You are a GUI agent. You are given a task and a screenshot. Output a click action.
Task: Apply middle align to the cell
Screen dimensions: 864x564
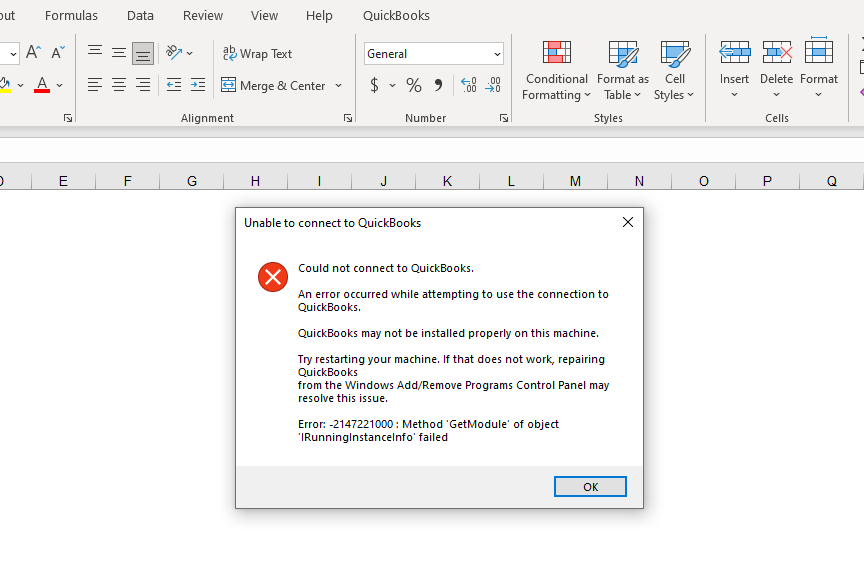pos(118,53)
